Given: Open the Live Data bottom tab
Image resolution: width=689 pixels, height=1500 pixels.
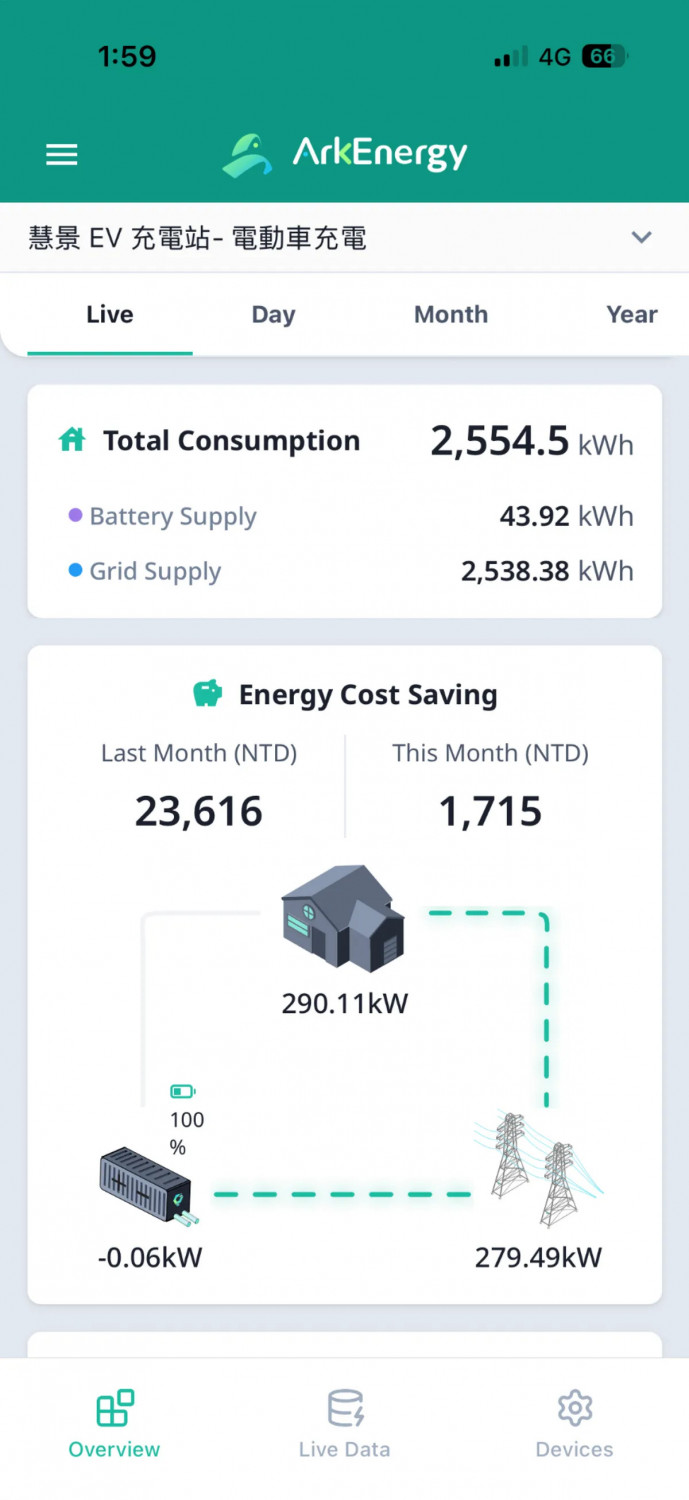Looking at the screenshot, I should pos(345,1422).
